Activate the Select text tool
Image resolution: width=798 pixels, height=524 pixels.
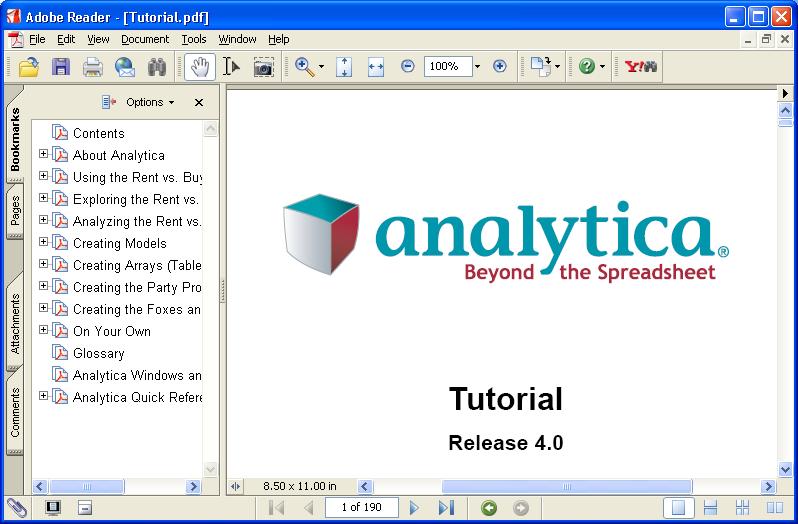click(232, 67)
